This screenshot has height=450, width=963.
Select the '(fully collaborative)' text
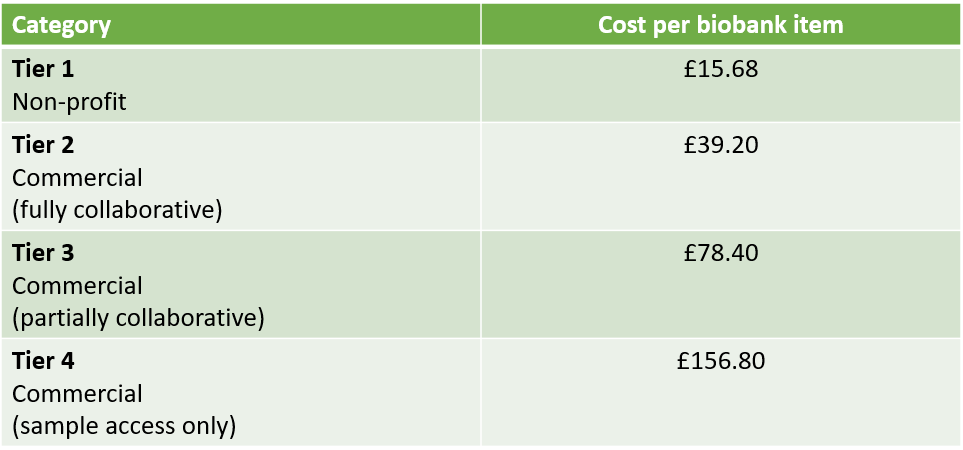coord(117,210)
